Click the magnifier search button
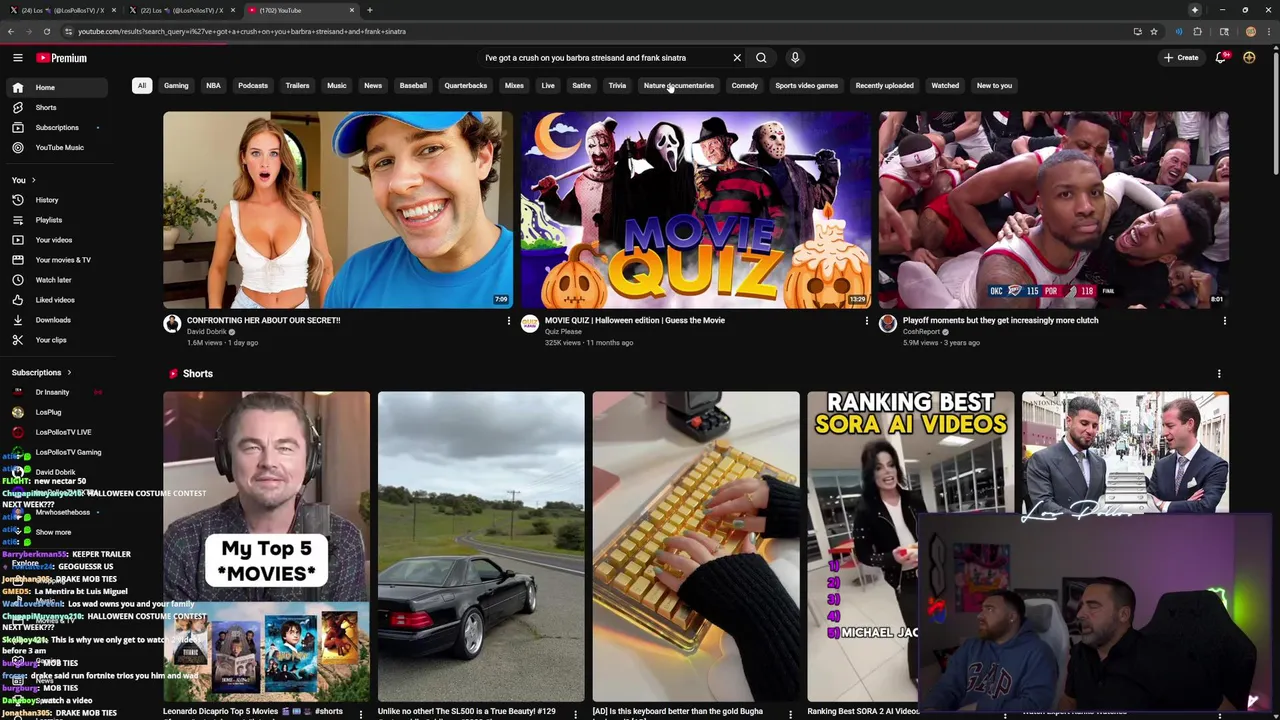1280x720 pixels. click(761, 58)
